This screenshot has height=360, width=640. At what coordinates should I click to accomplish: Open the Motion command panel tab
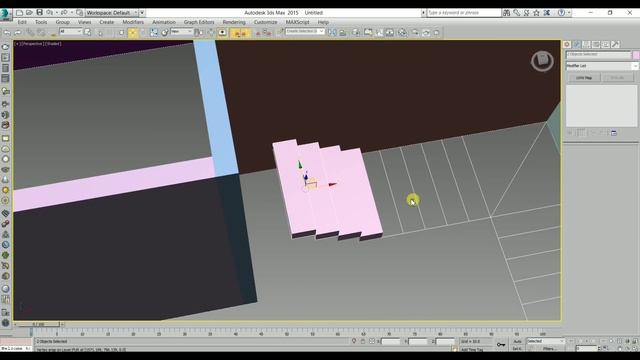coord(596,44)
